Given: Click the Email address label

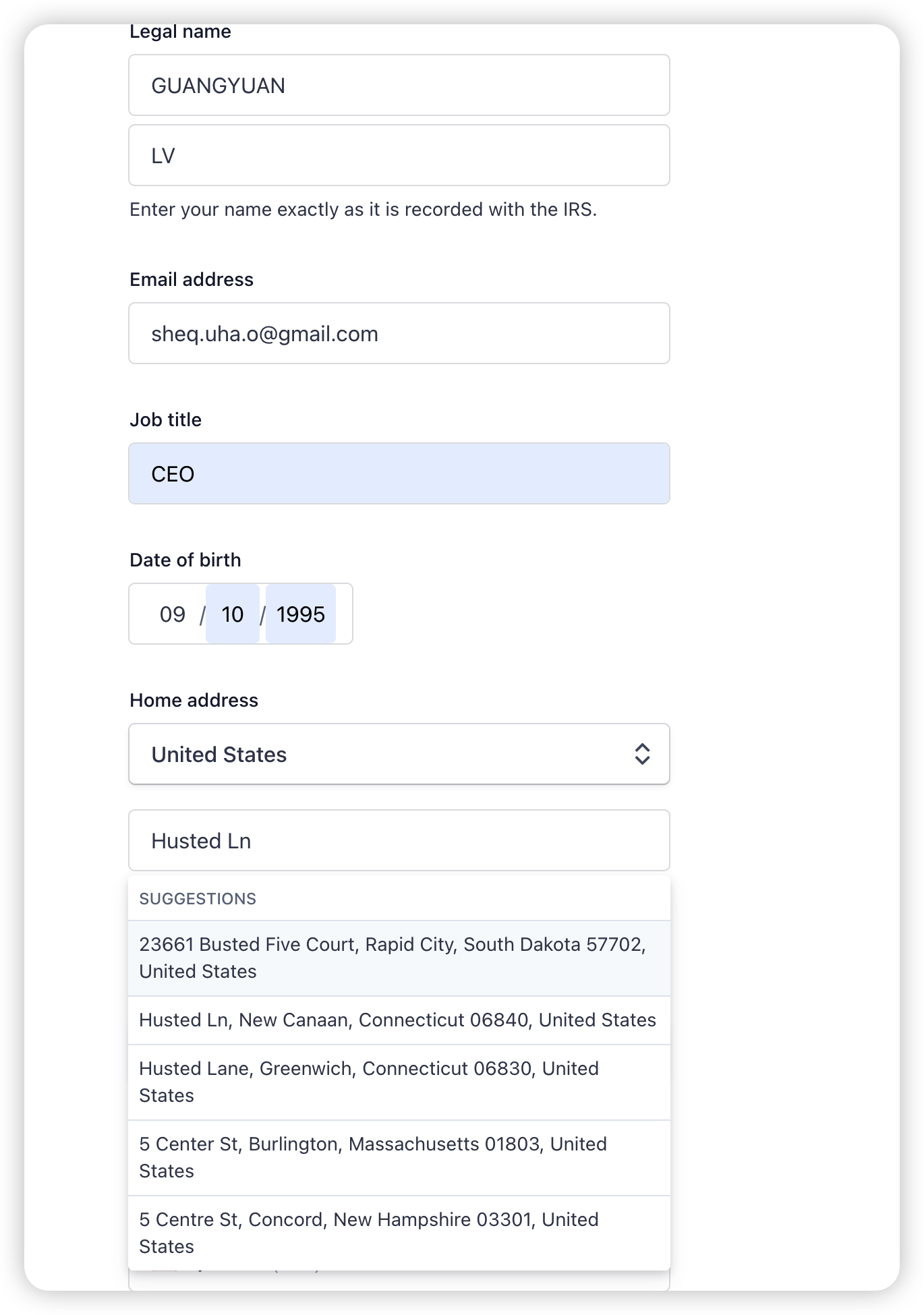Looking at the screenshot, I should [x=192, y=280].
